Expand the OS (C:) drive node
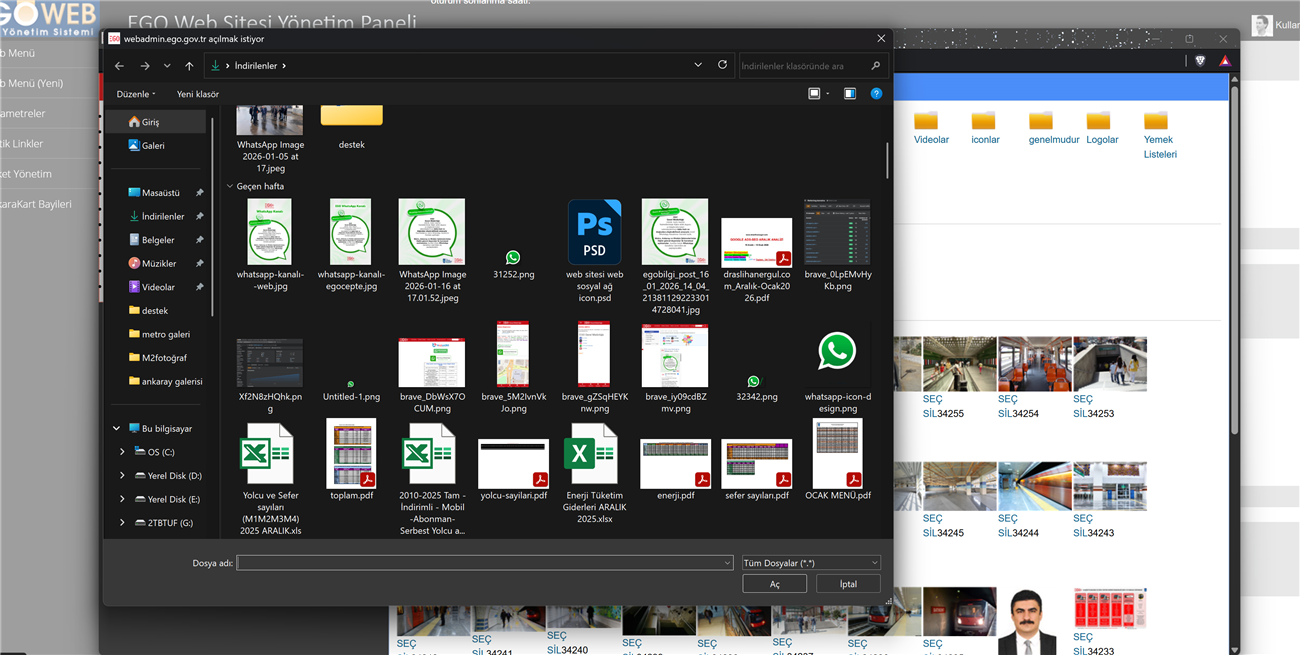Screen dimensions: 1300x655 click(x=123, y=452)
